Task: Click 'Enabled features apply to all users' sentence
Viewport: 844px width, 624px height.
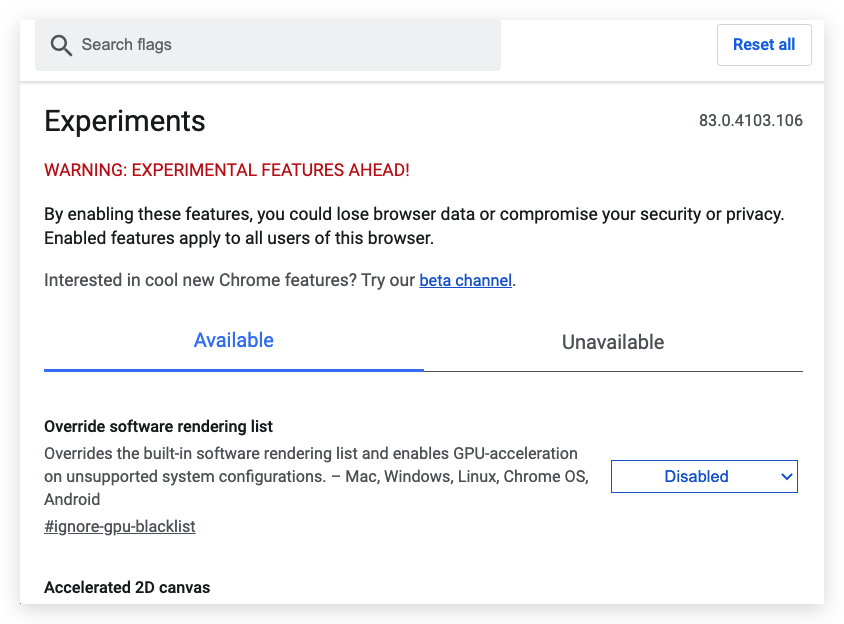Action: tap(239, 238)
